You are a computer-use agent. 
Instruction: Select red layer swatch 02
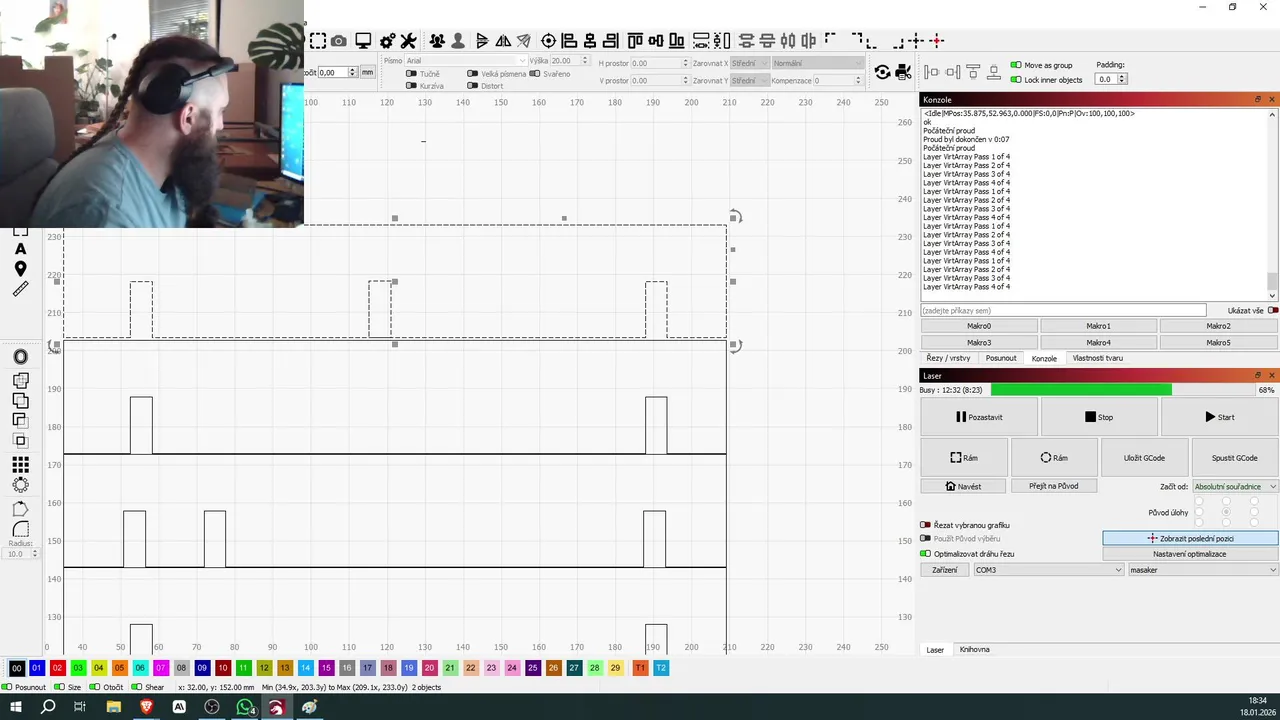pyautogui.click(x=58, y=668)
